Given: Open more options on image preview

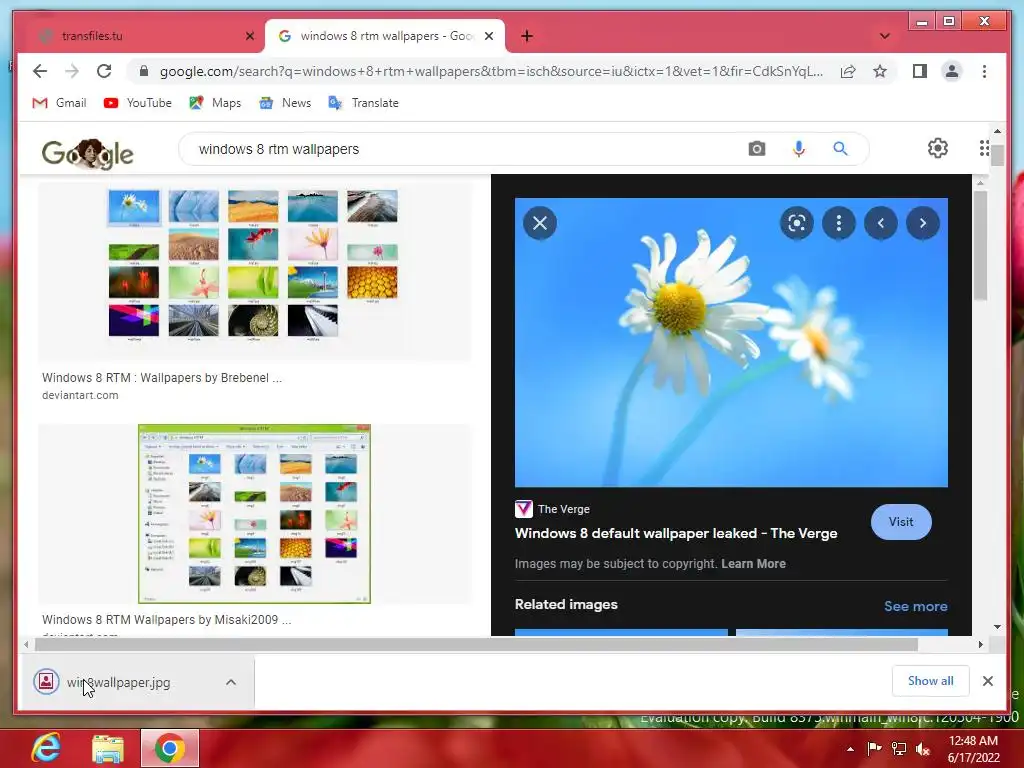Looking at the screenshot, I should point(839,223).
